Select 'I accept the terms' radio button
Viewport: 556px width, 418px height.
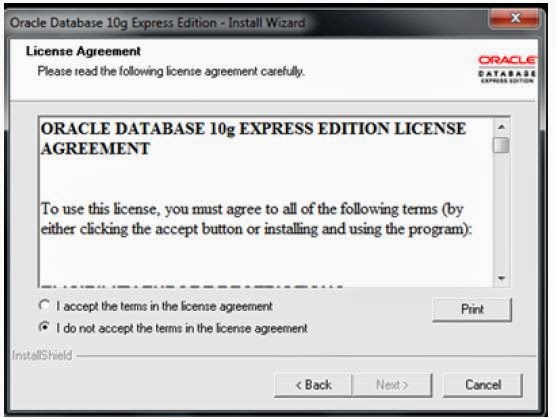(44, 305)
